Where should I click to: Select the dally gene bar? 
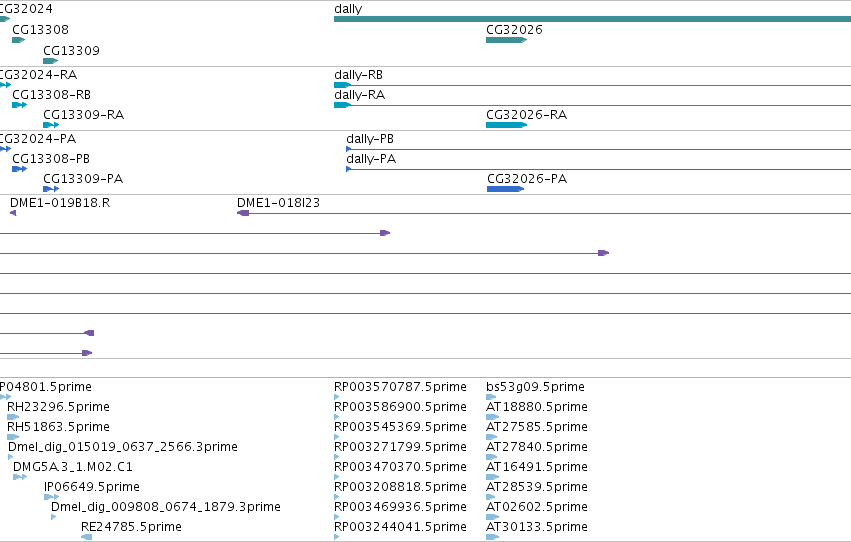592,19
